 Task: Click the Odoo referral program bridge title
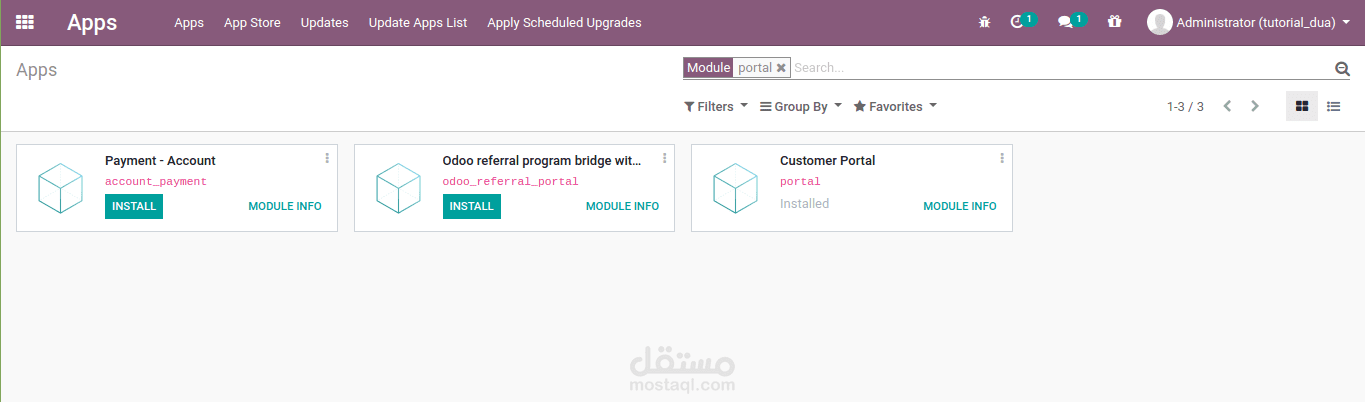(x=542, y=161)
